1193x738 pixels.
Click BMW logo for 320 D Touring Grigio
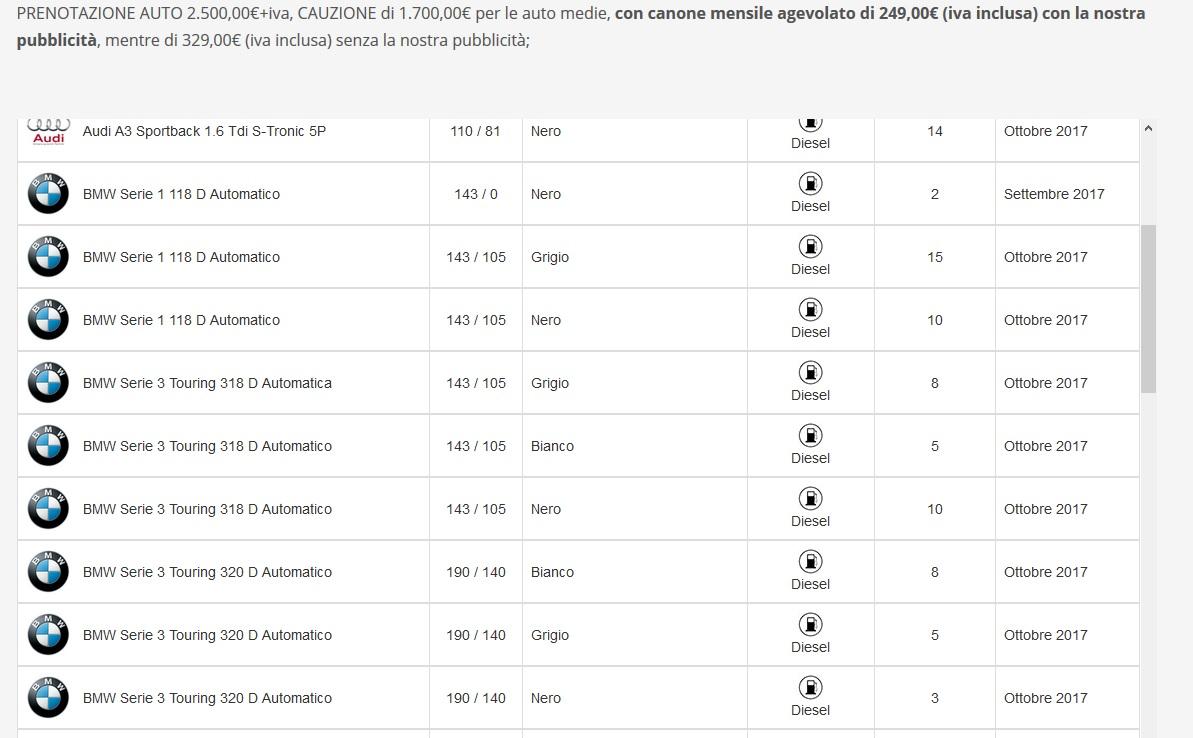coord(48,635)
